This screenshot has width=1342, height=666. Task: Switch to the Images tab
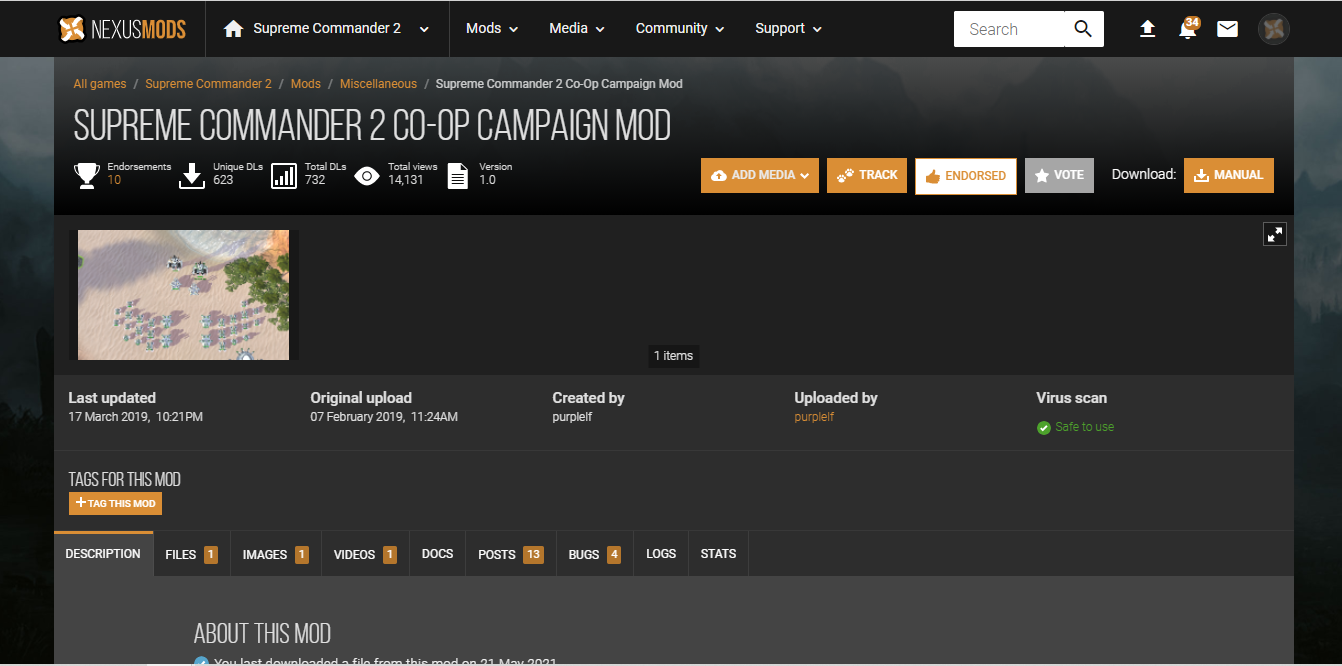click(x=275, y=554)
